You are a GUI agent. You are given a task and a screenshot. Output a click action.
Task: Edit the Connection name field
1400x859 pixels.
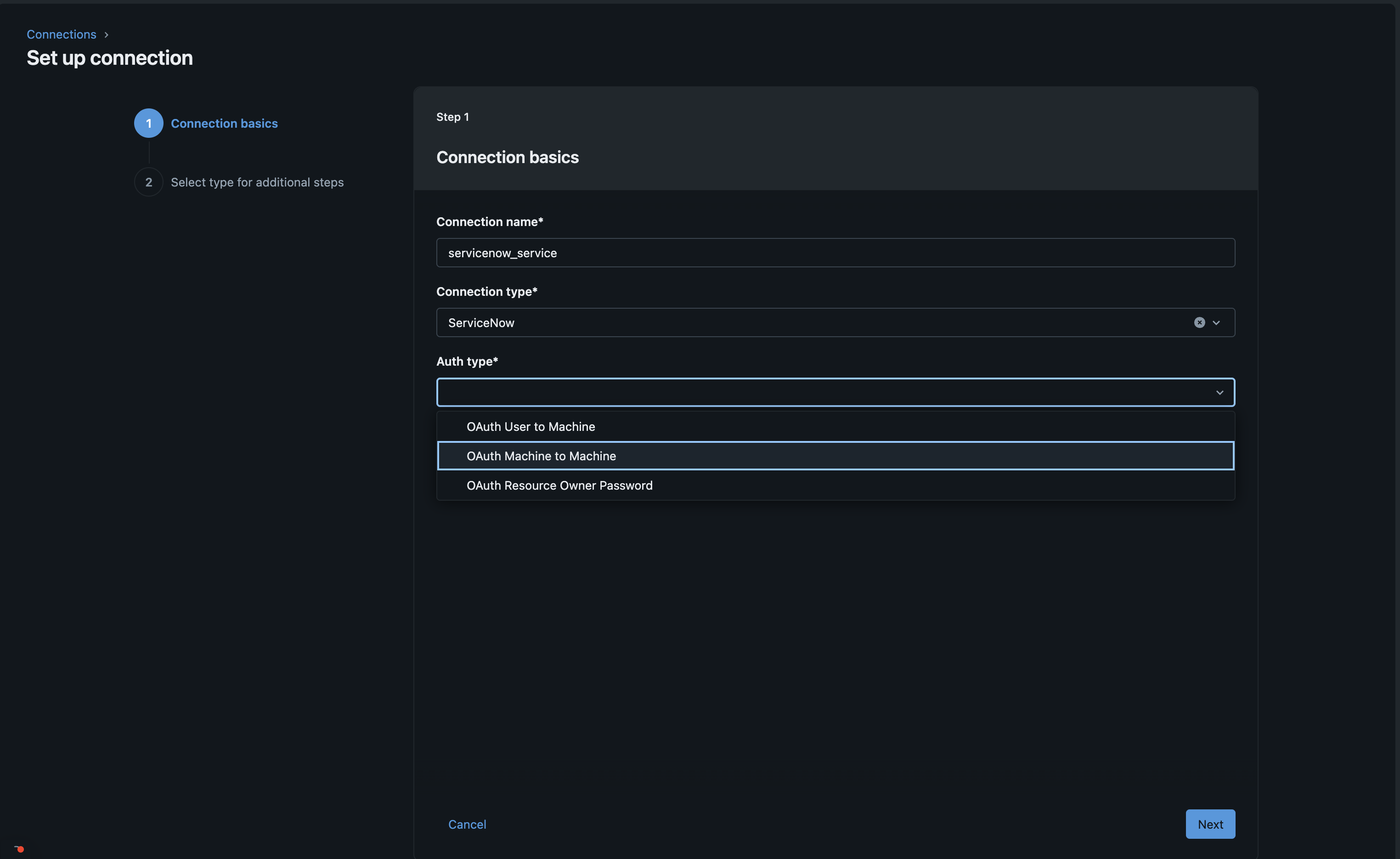[835, 253]
